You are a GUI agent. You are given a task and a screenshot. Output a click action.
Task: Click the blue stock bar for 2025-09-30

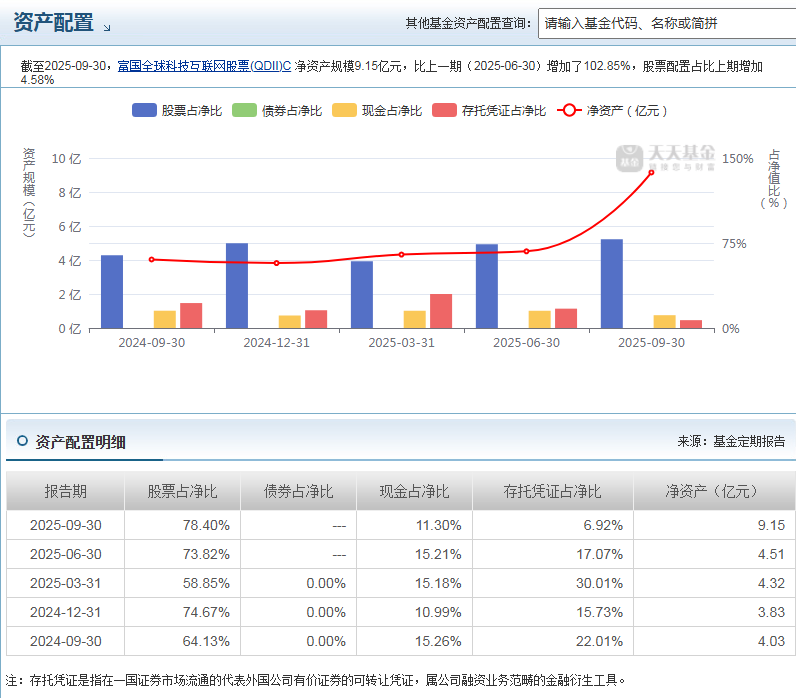611,284
